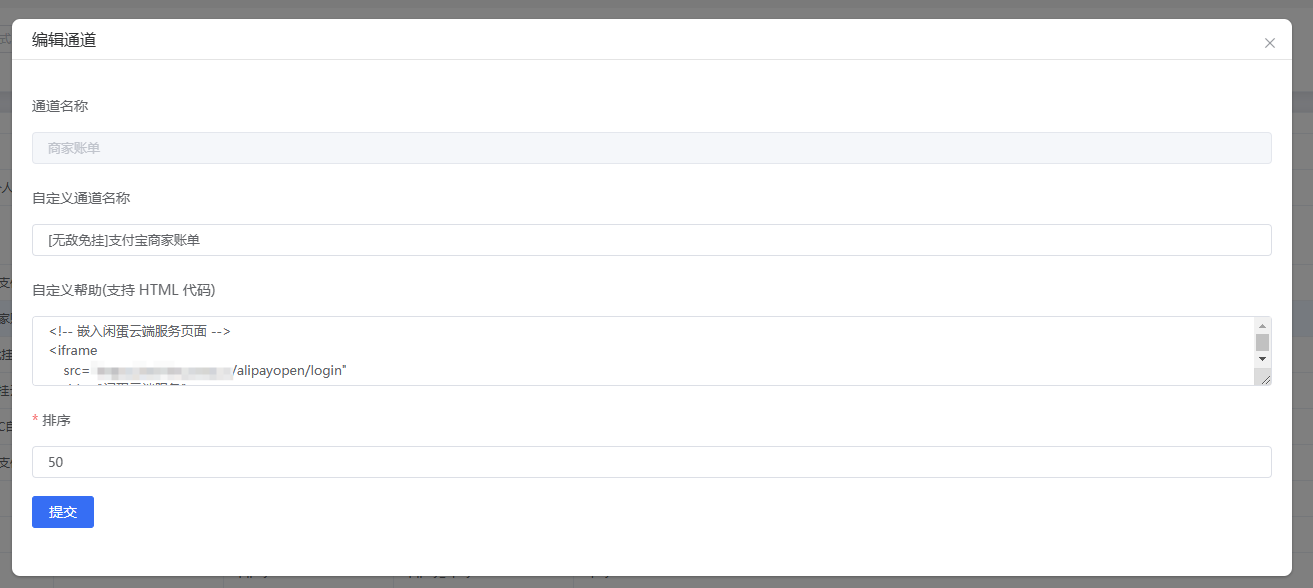
Task: Click the HTML textarea scrollbar thumb
Action: tap(1262, 342)
